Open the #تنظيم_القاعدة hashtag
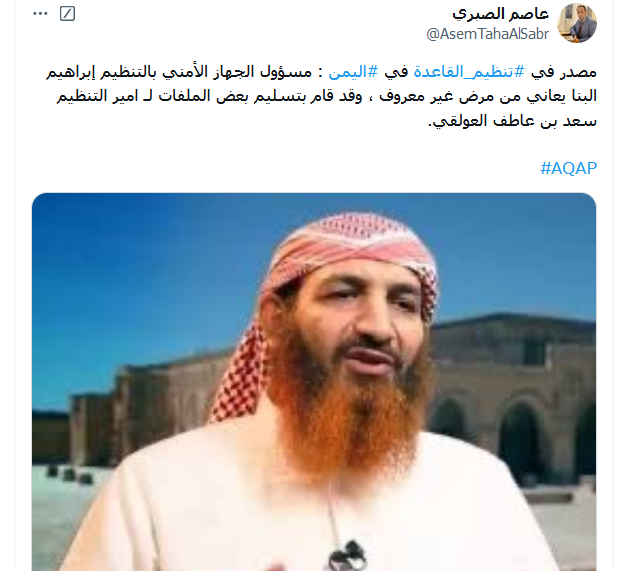The width and height of the screenshot is (620, 571). click(x=469, y=72)
